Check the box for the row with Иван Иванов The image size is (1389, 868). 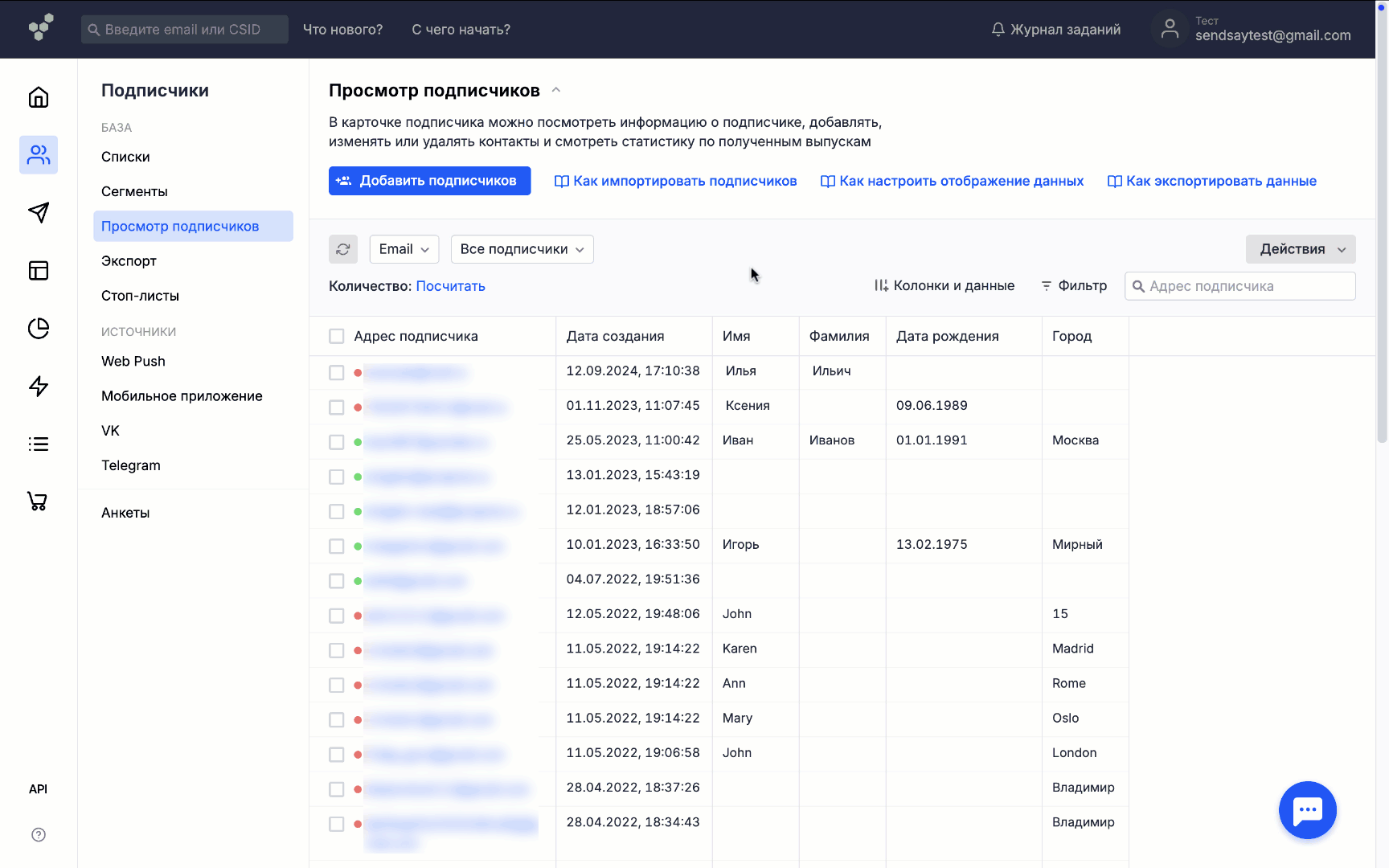(337, 442)
